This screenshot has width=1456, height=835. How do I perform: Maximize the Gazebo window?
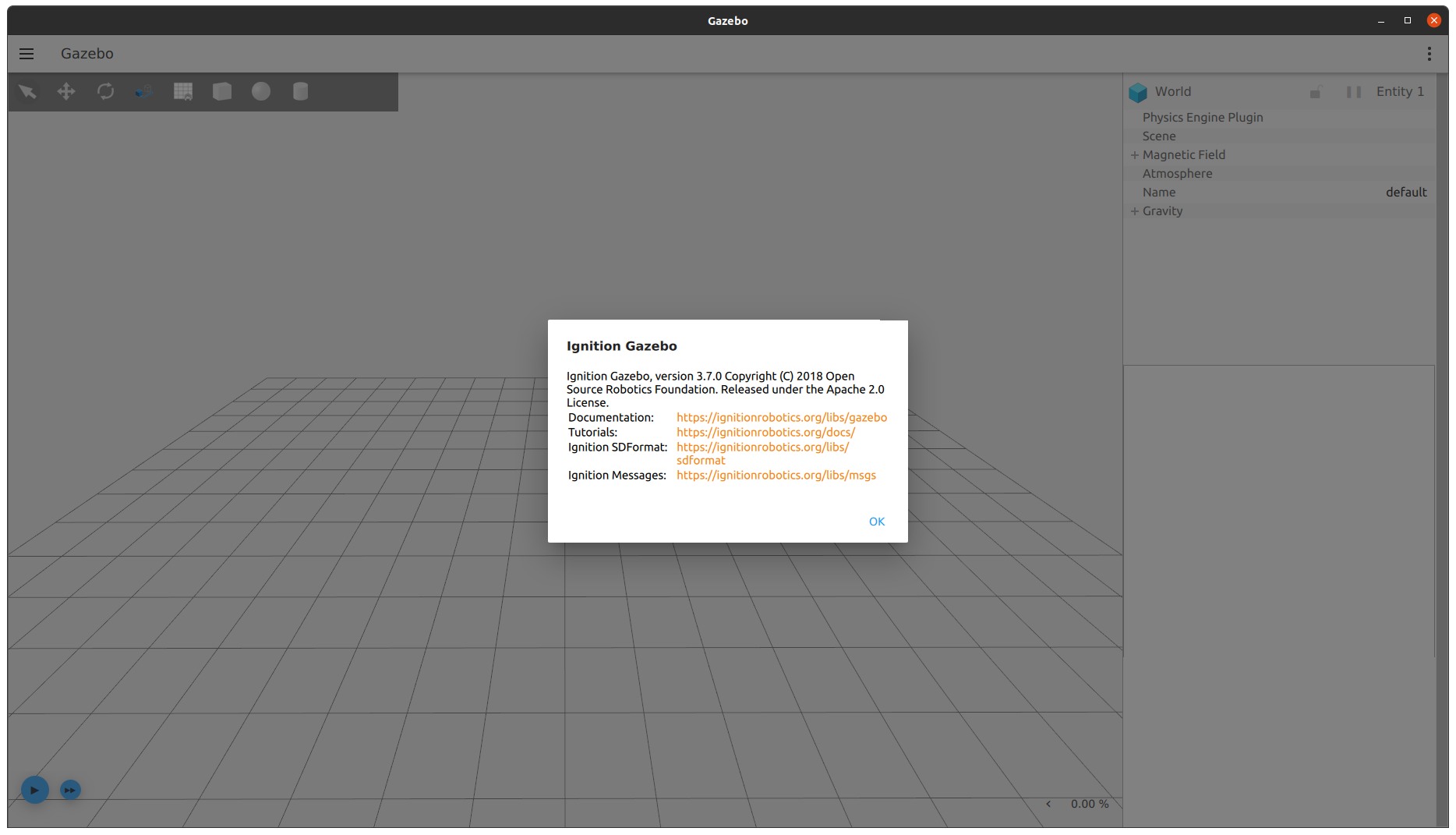coord(1408,21)
